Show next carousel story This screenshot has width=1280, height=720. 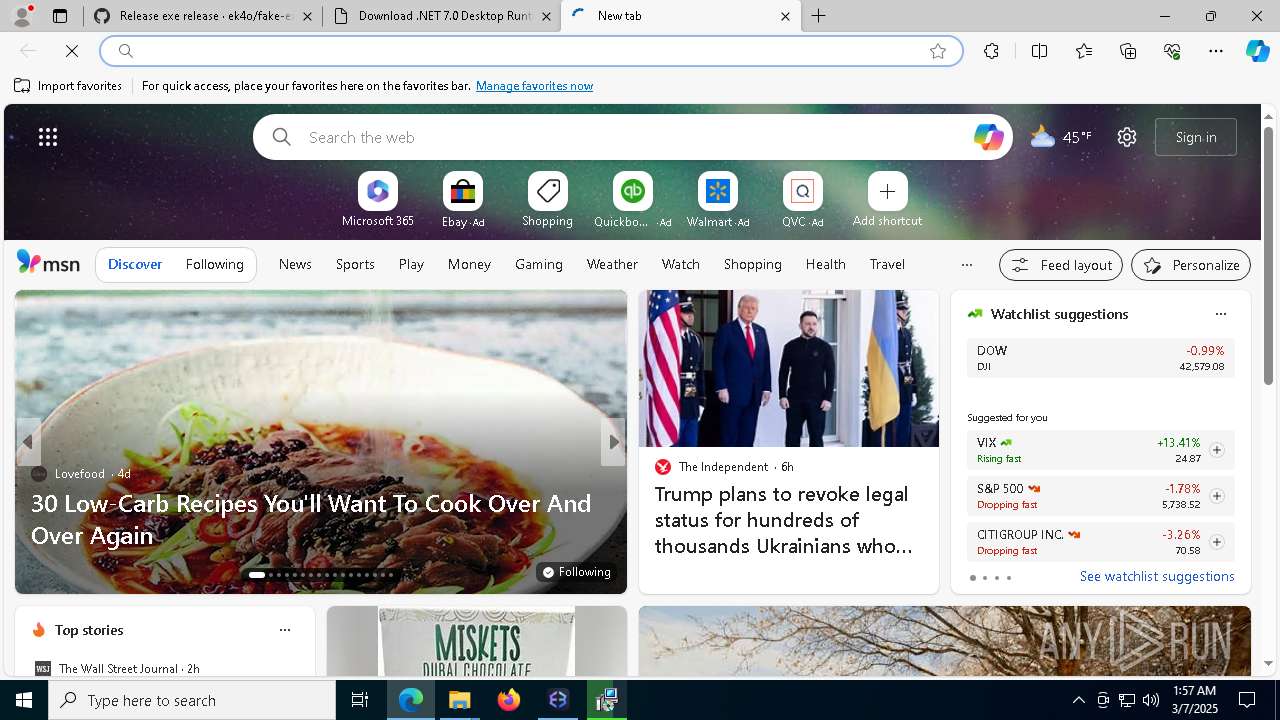coord(613,442)
